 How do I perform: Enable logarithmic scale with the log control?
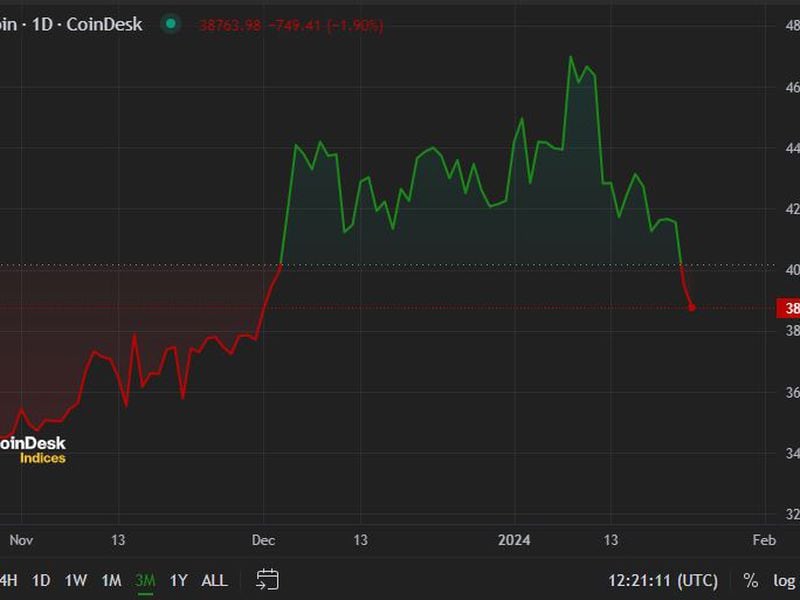point(783,580)
